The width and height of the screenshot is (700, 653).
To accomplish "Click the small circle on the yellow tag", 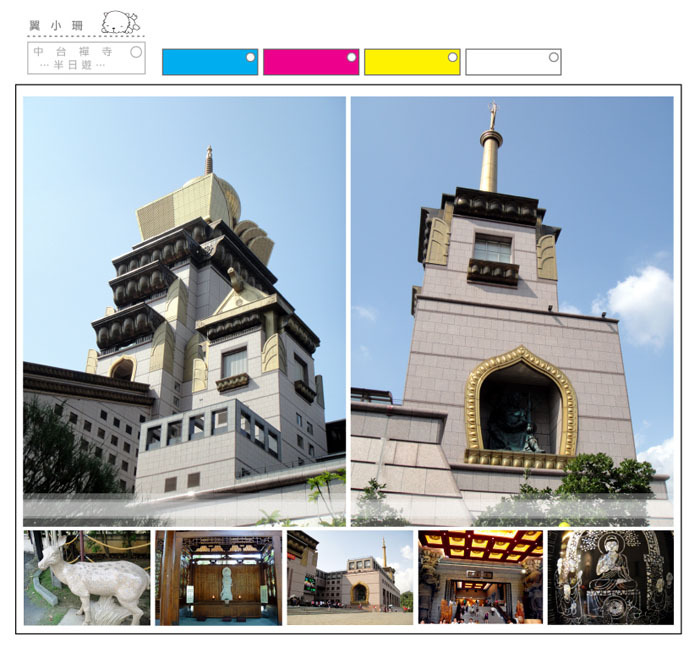I will tap(452, 57).
